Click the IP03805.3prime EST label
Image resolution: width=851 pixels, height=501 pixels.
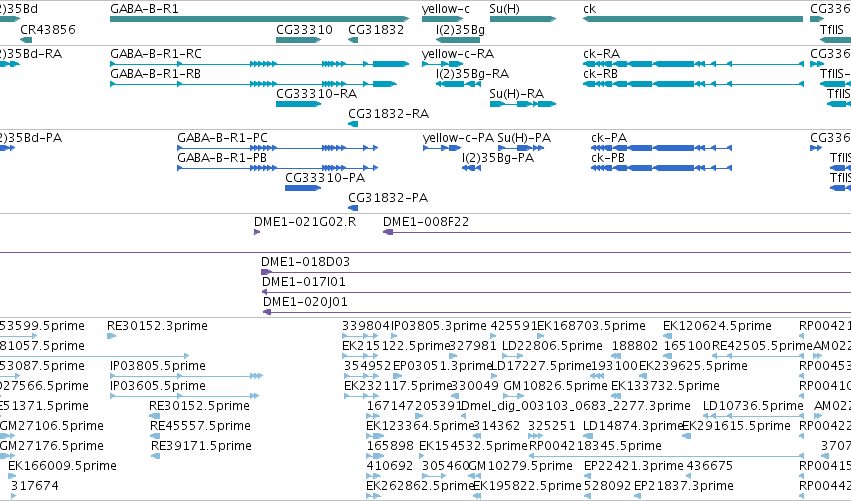(439, 326)
